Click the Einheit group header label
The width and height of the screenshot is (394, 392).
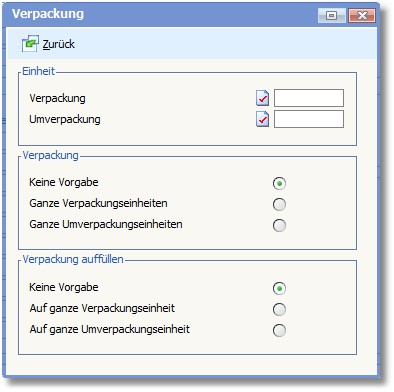coord(38,71)
